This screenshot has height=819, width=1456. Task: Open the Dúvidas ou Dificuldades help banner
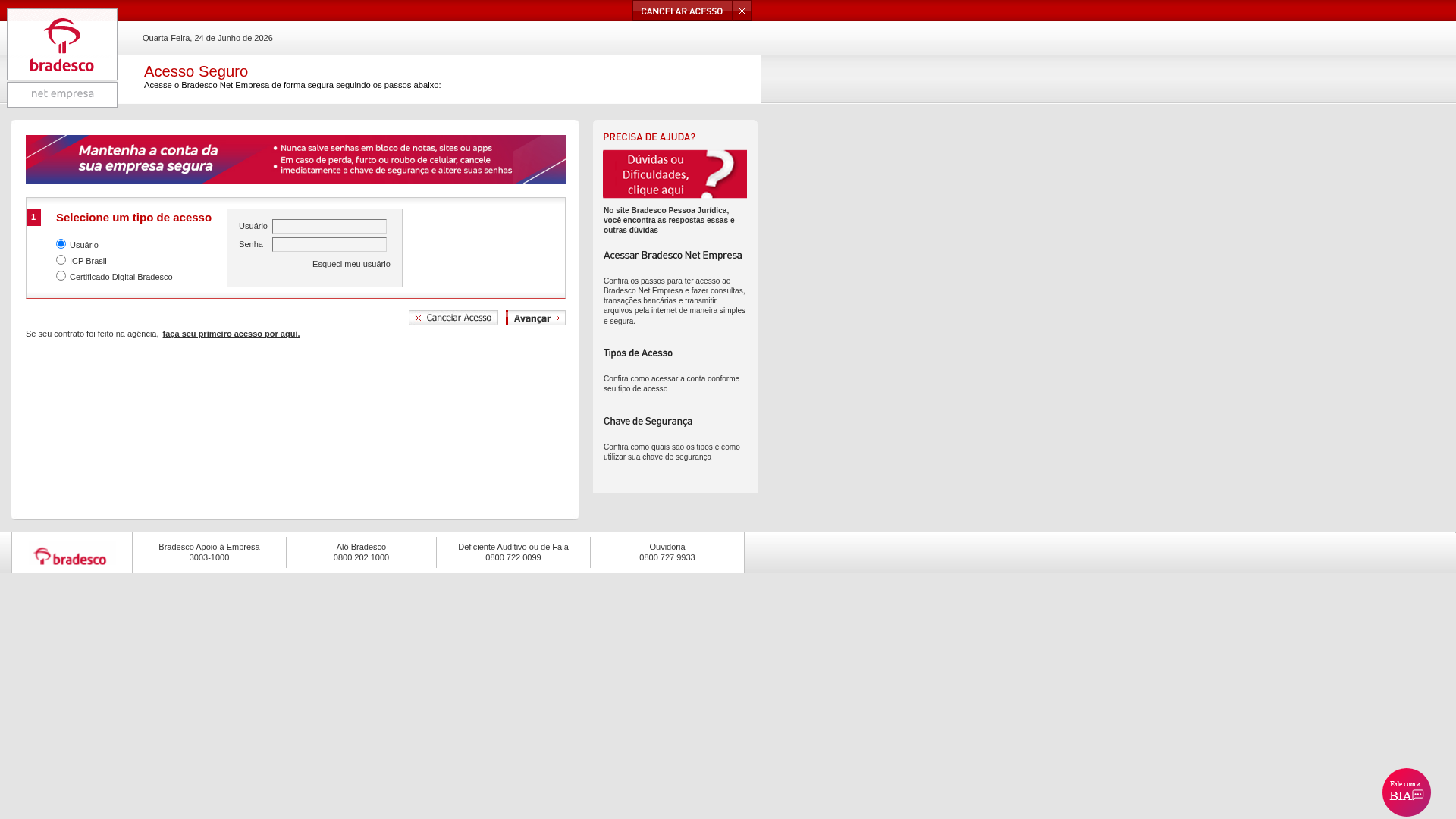675,174
